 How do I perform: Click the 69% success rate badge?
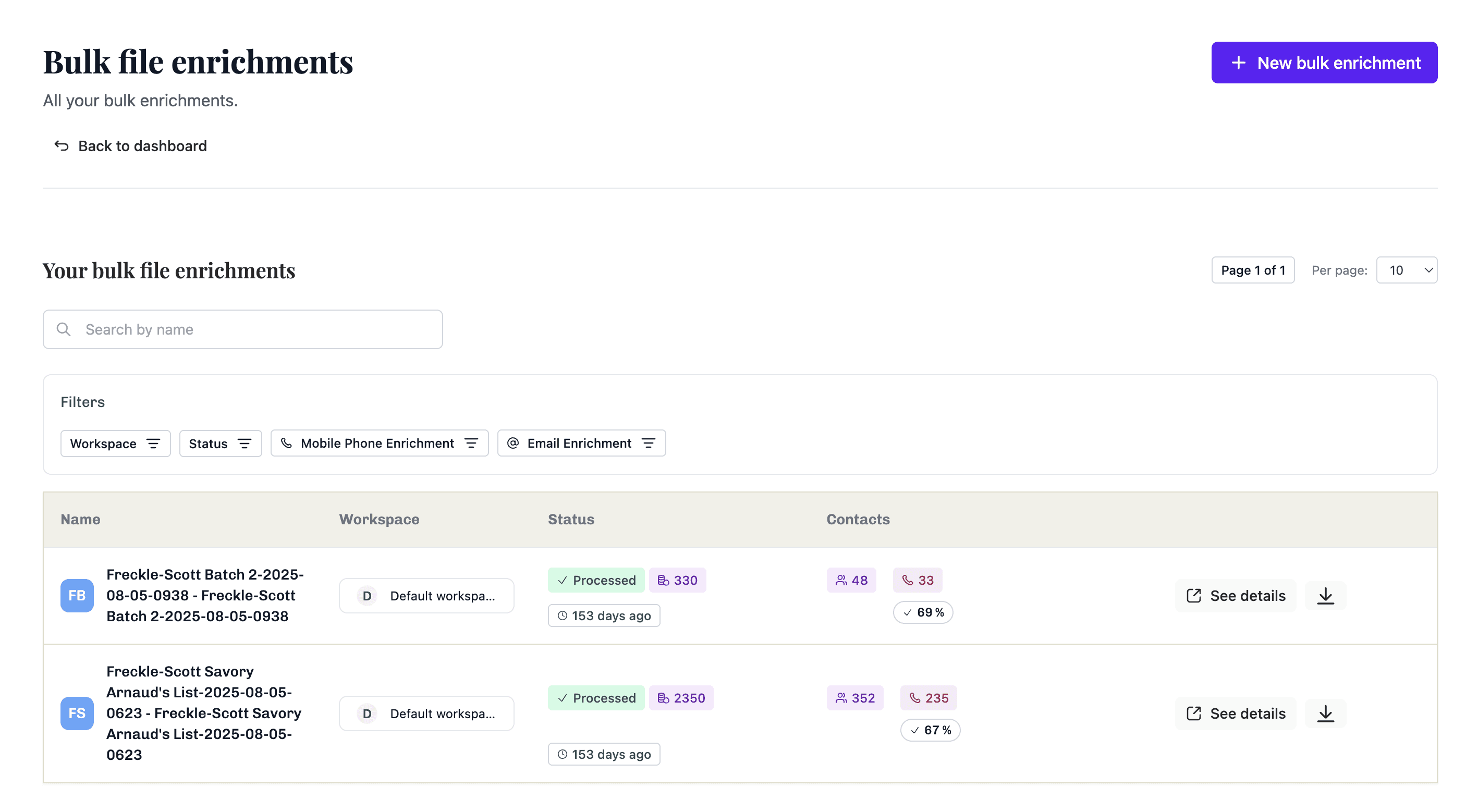923,612
